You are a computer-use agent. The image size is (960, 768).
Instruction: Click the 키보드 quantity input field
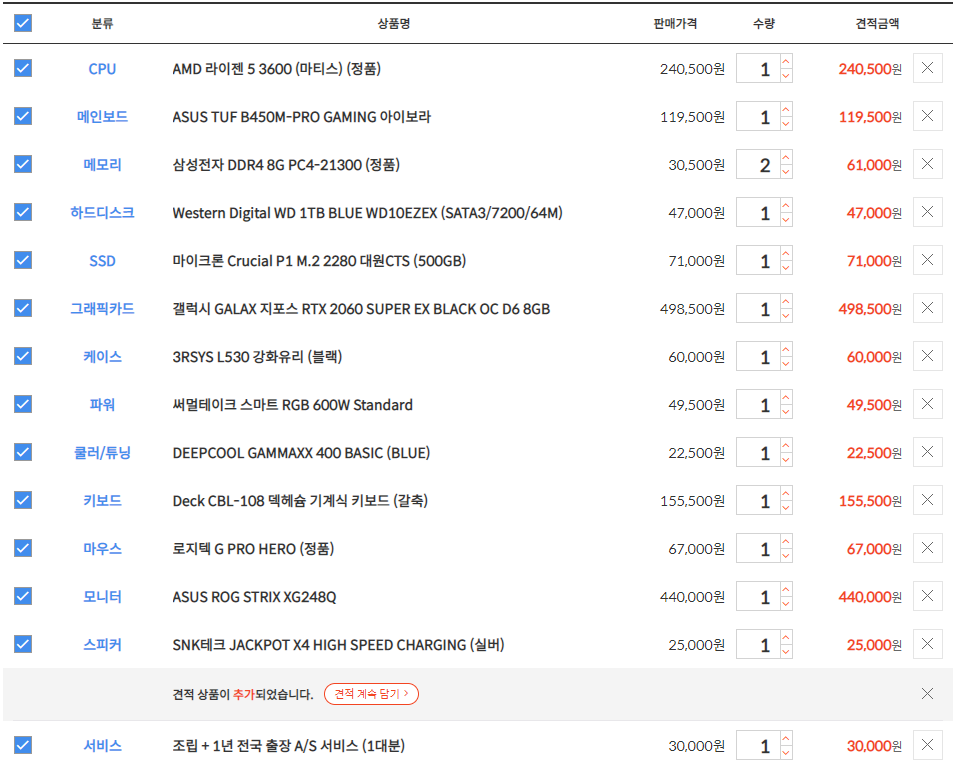tap(758, 500)
